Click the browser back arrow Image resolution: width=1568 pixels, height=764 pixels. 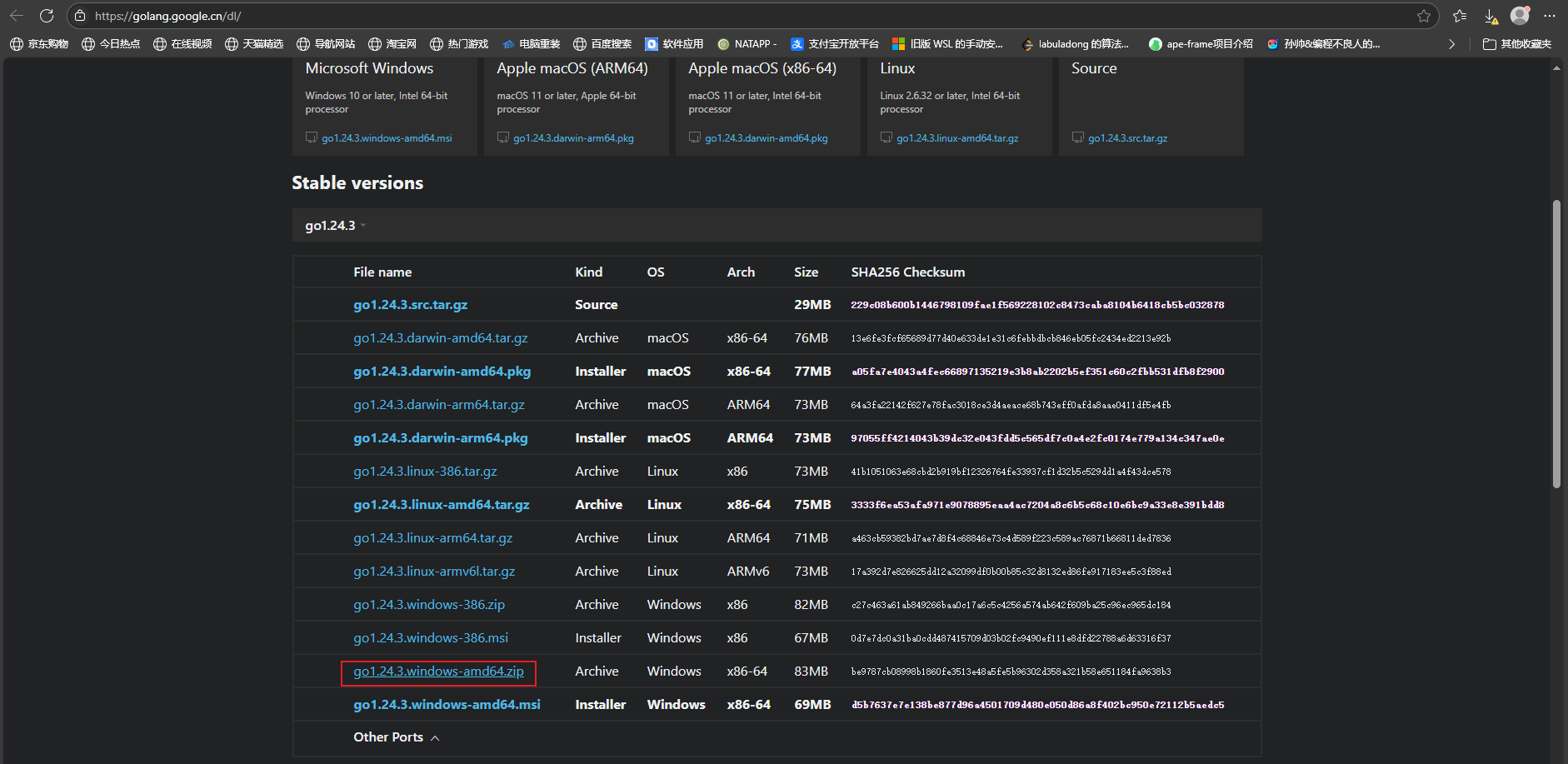pos(17,16)
